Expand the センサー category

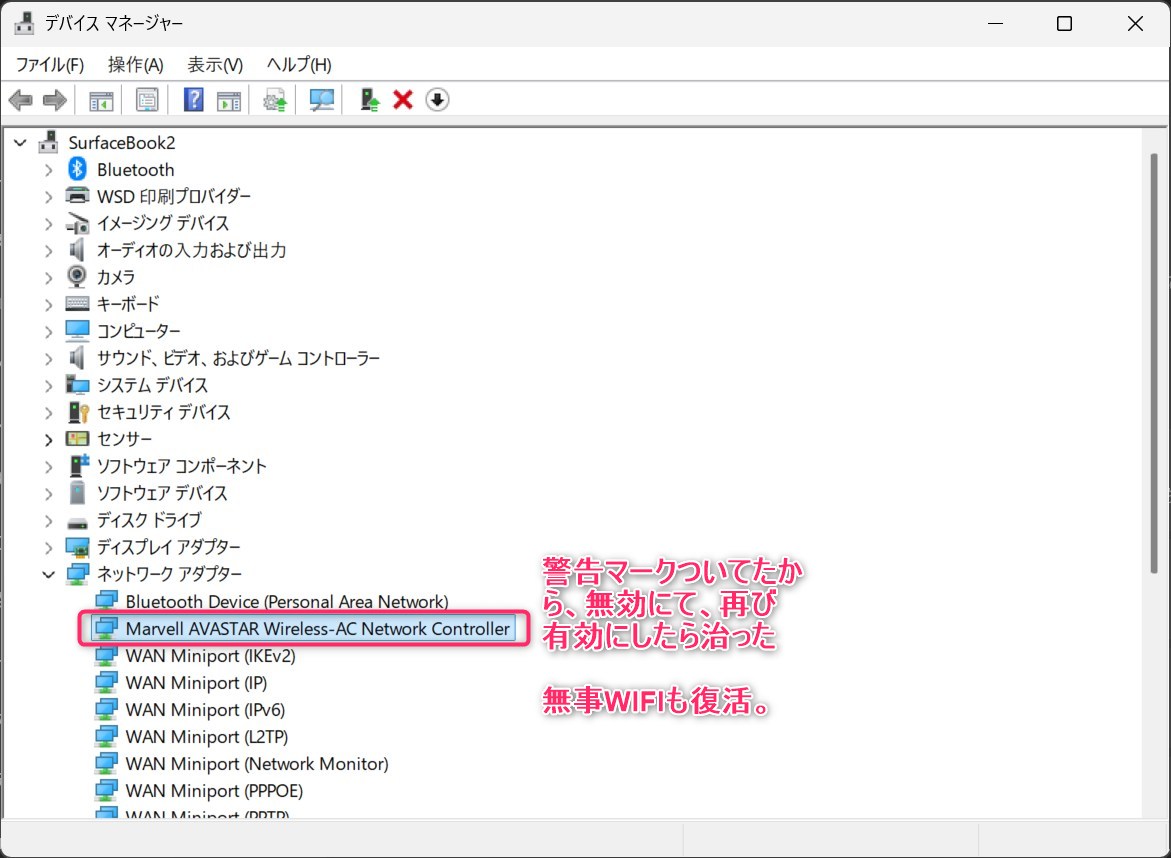pos(49,440)
